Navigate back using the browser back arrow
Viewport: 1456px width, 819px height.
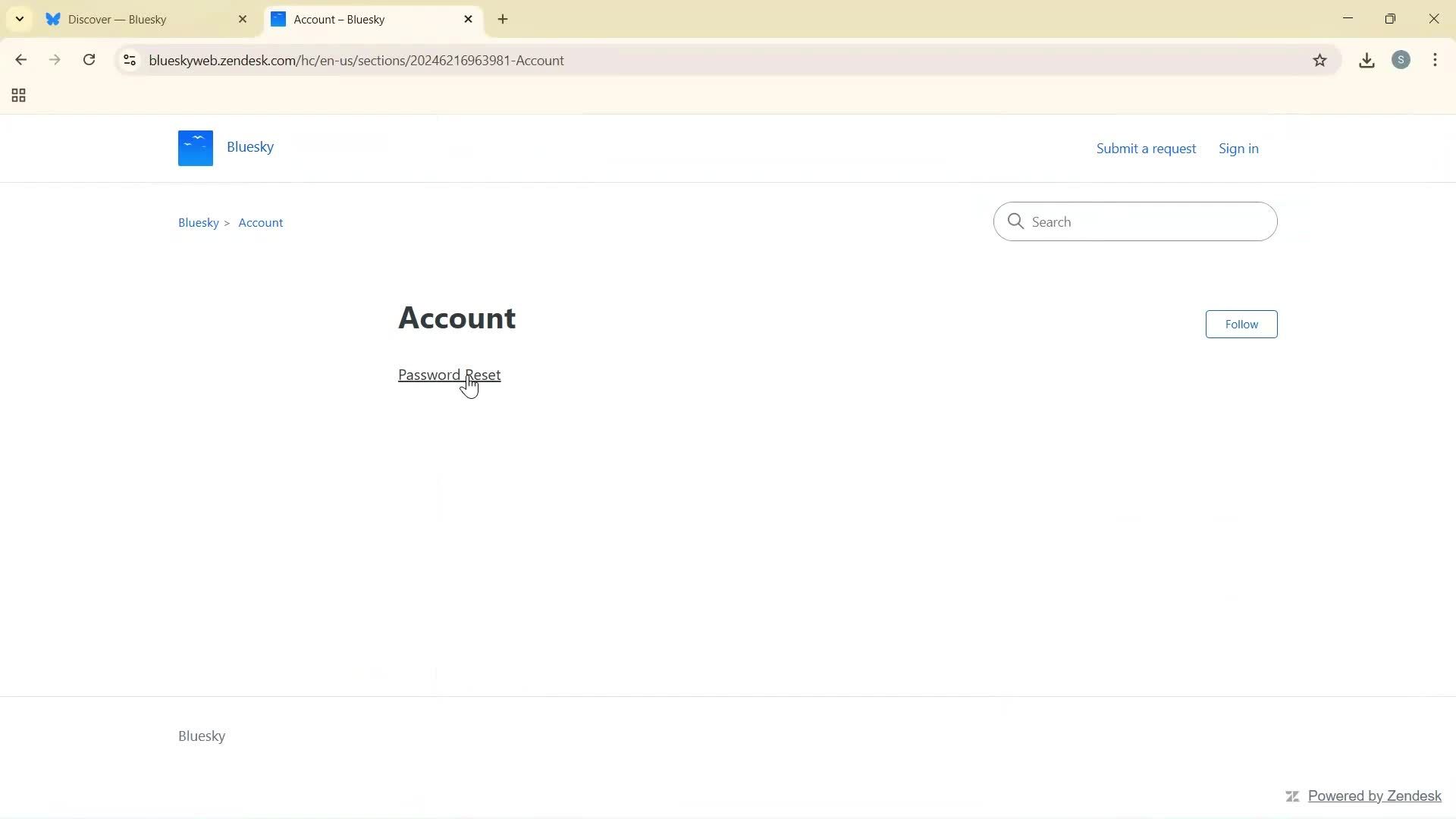click(20, 60)
